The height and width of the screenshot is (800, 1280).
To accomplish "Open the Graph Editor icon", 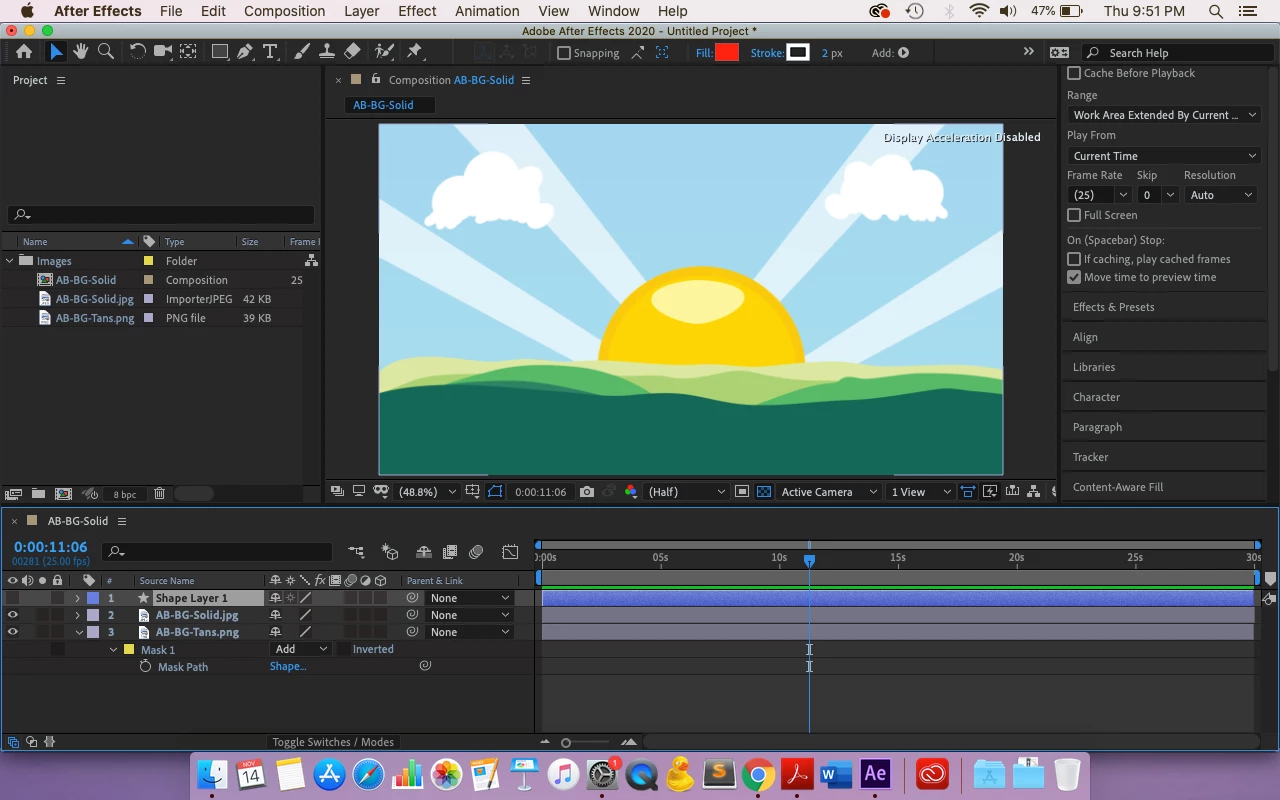I will [x=510, y=551].
